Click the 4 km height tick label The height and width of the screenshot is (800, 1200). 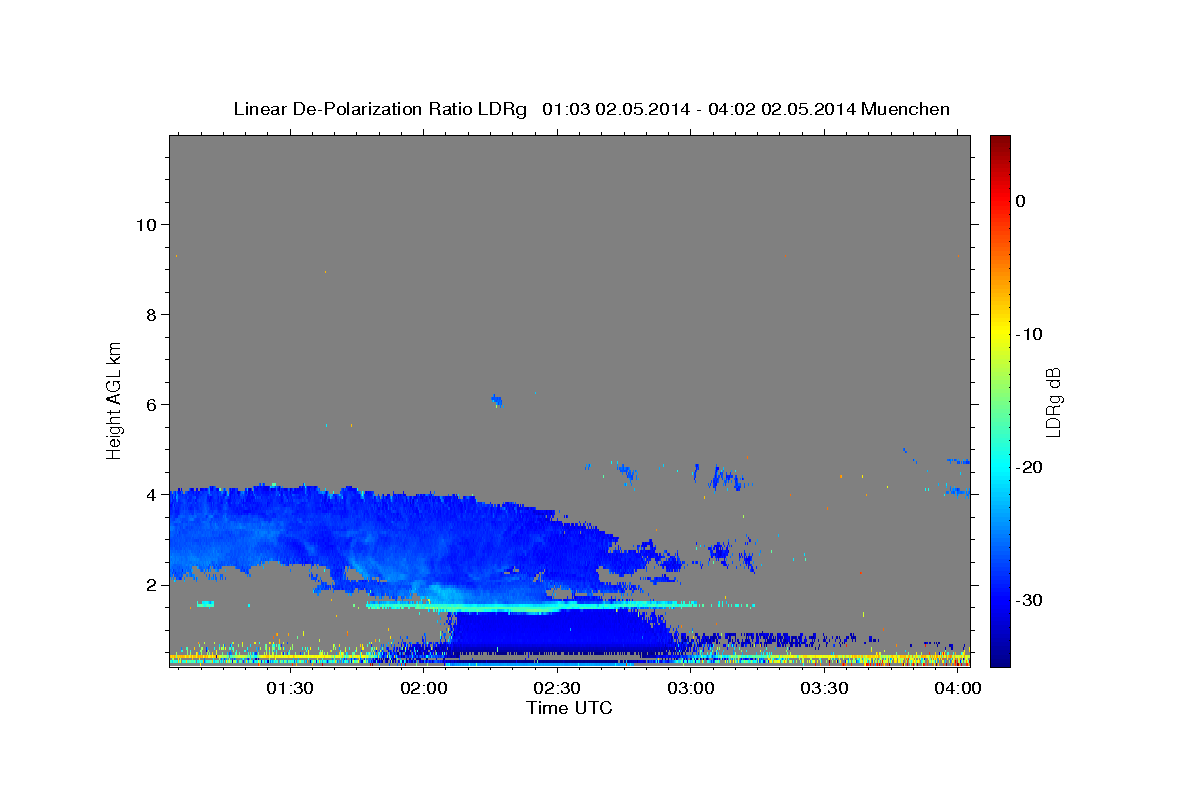[151, 494]
